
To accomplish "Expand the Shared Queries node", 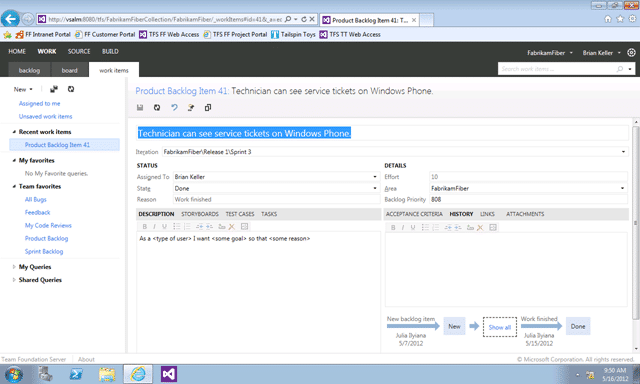I will [x=14, y=280].
